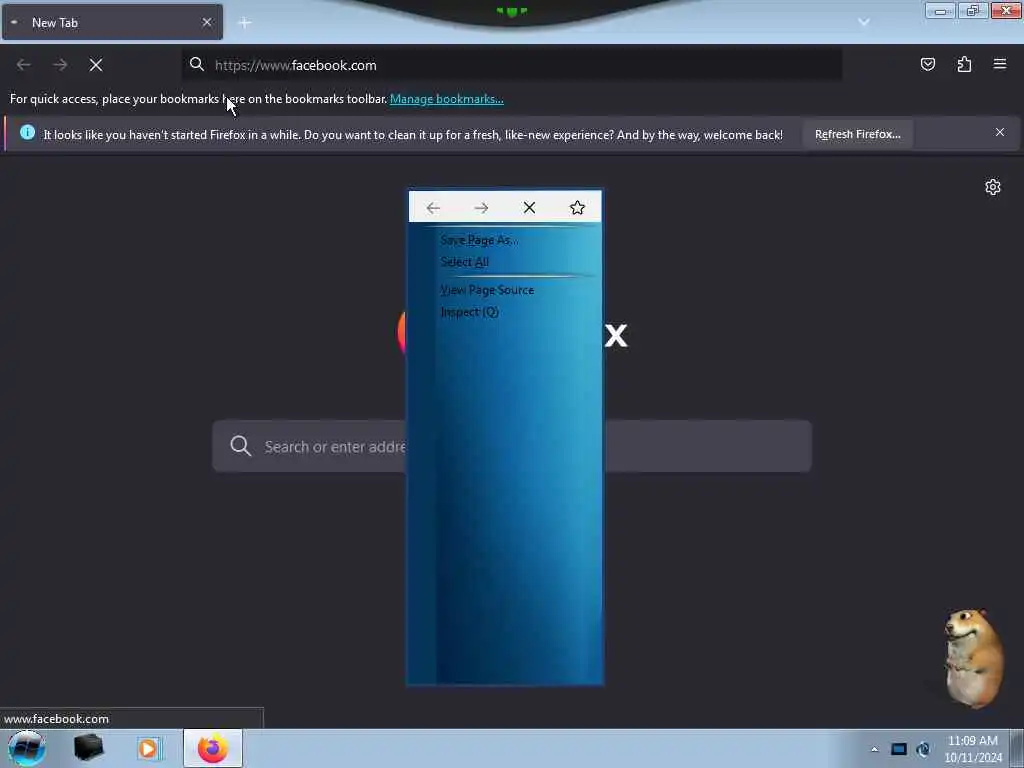Dismiss the Refresh Firefox notification bar
This screenshot has width=1024, height=768.
coord(1000,133)
